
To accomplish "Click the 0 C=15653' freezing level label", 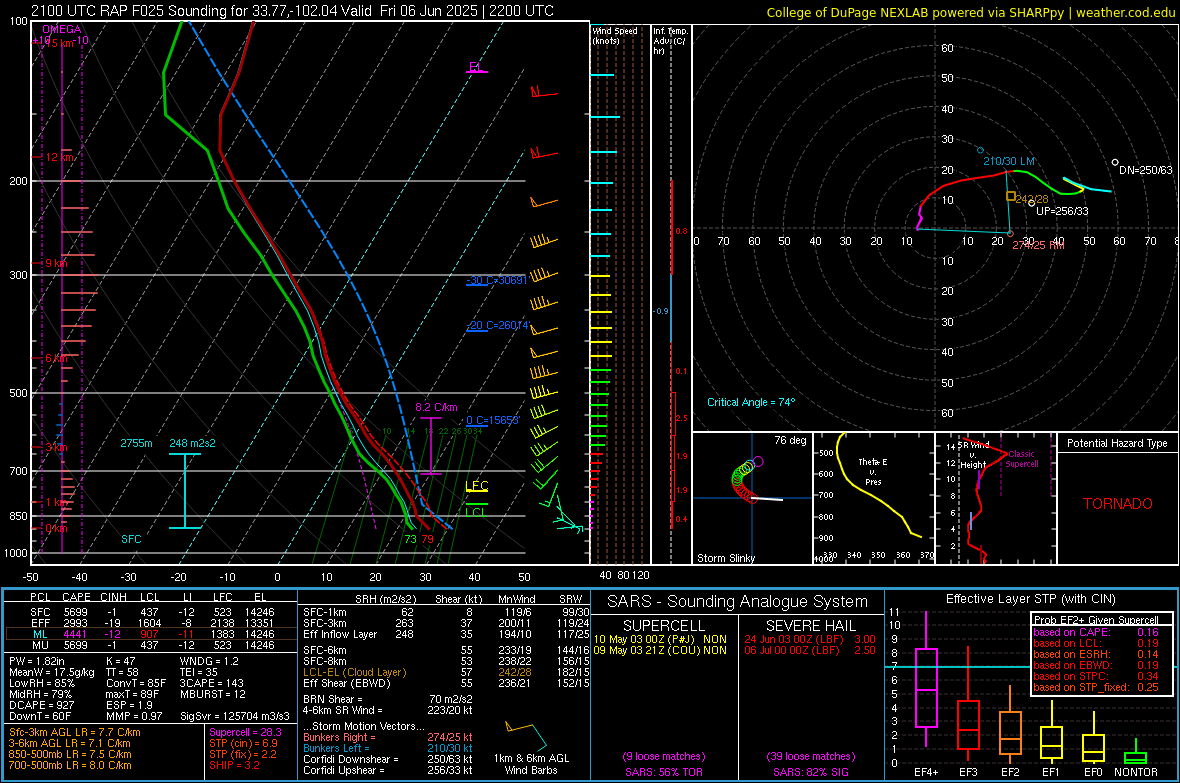I will pyautogui.click(x=493, y=420).
